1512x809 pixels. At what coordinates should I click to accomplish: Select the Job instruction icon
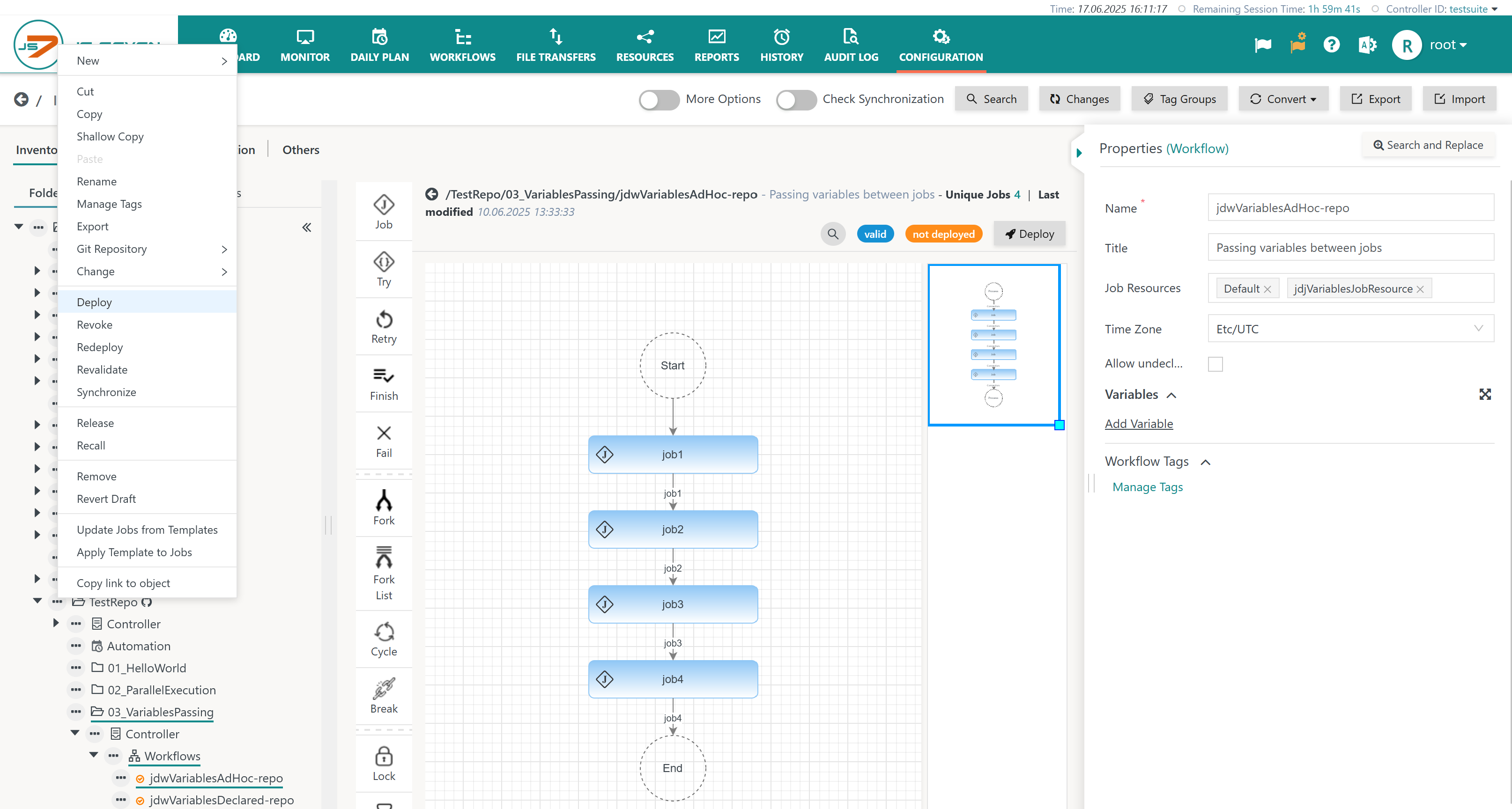coord(383,204)
